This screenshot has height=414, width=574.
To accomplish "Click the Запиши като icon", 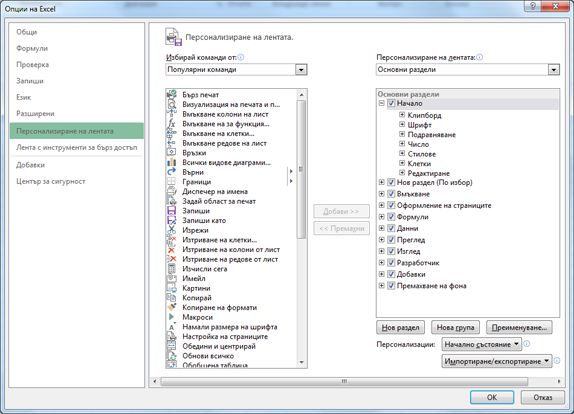I will pos(171,220).
